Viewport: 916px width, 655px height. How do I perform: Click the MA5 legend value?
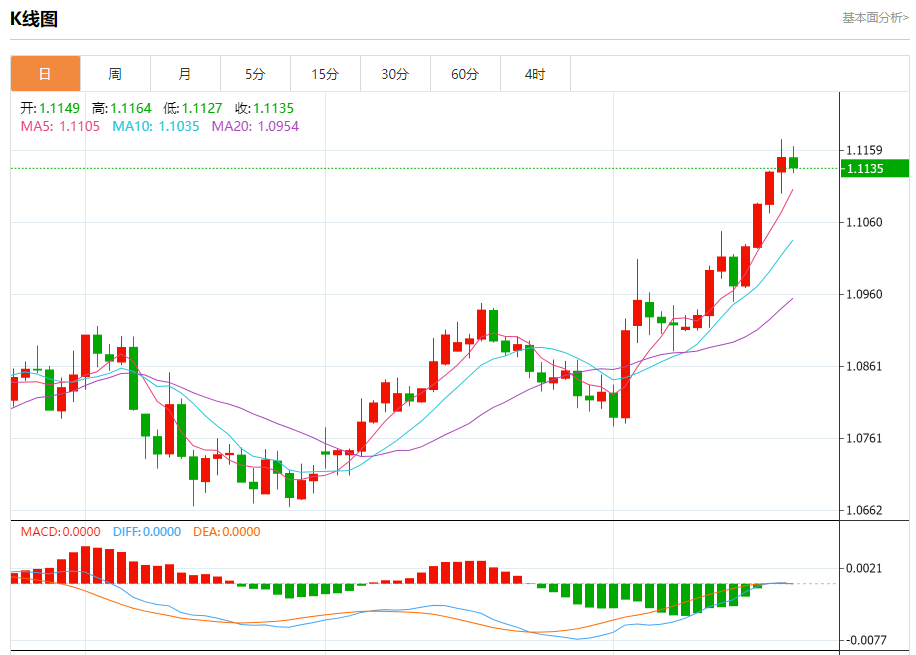(x=60, y=126)
